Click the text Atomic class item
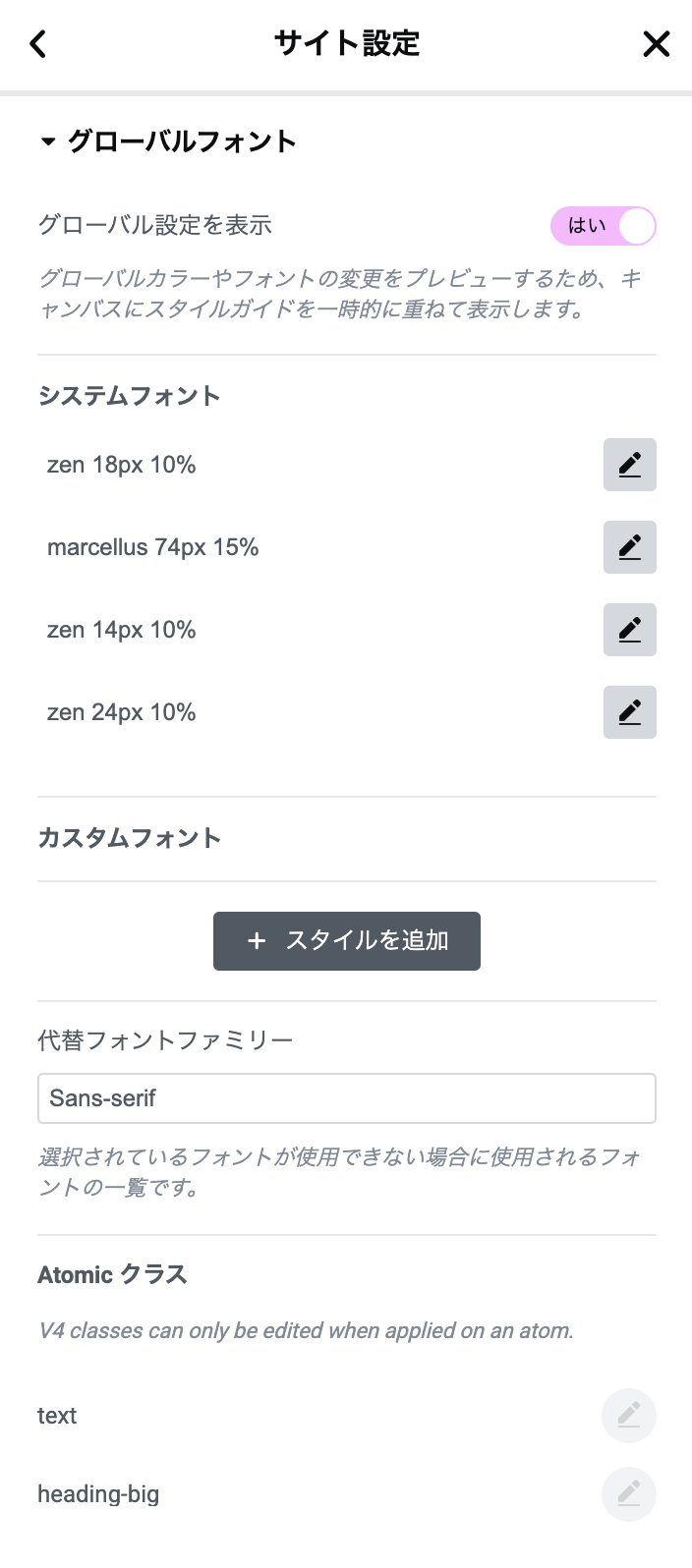This screenshot has height=1568, width=692. 57,1416
